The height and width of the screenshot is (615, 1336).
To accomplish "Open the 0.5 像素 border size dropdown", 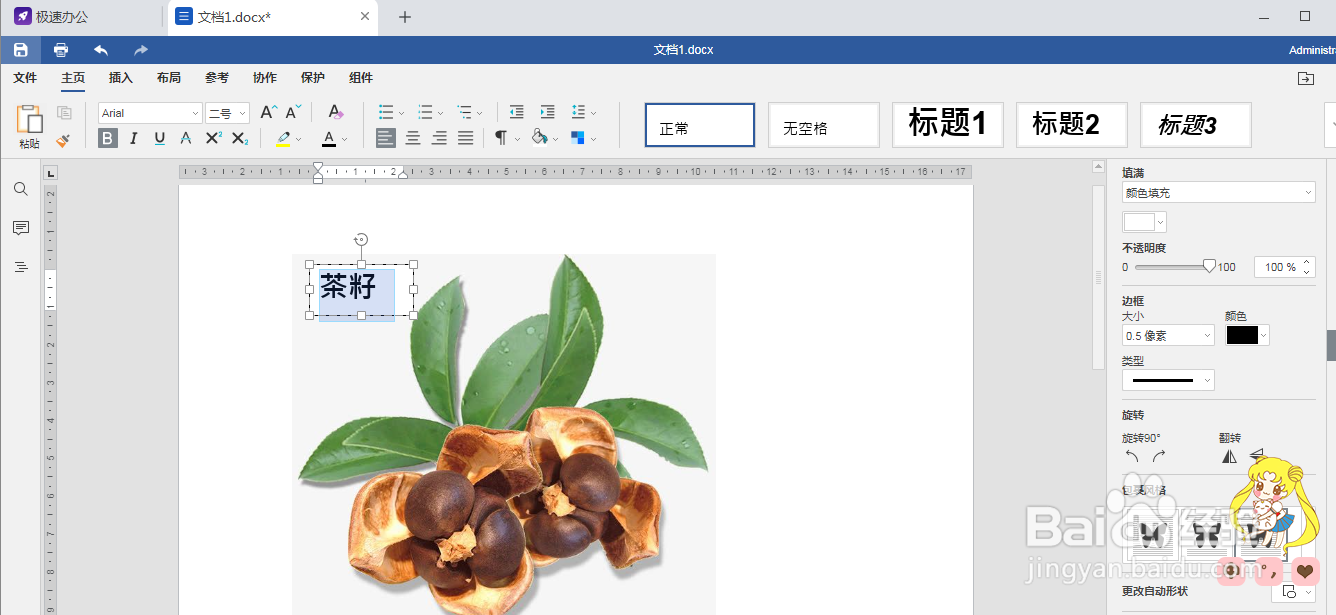I will tap(1168, 336).
